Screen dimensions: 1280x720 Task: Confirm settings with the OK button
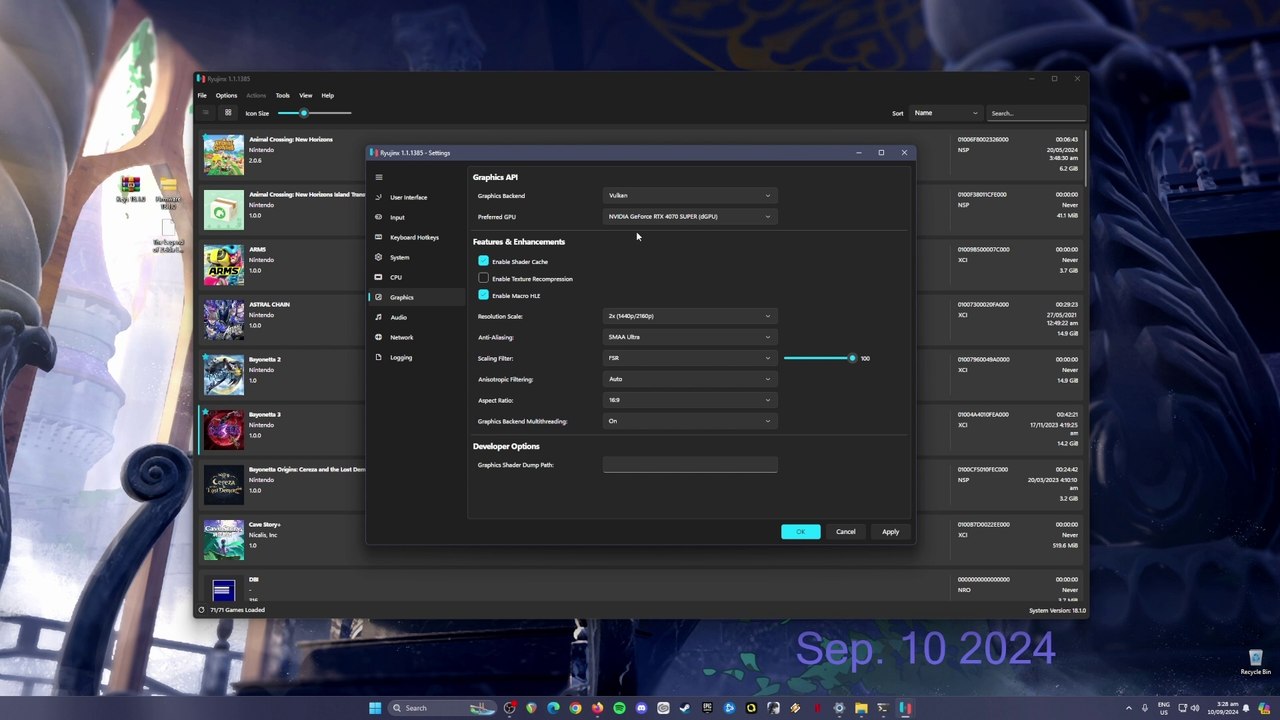tap(800, 532)
